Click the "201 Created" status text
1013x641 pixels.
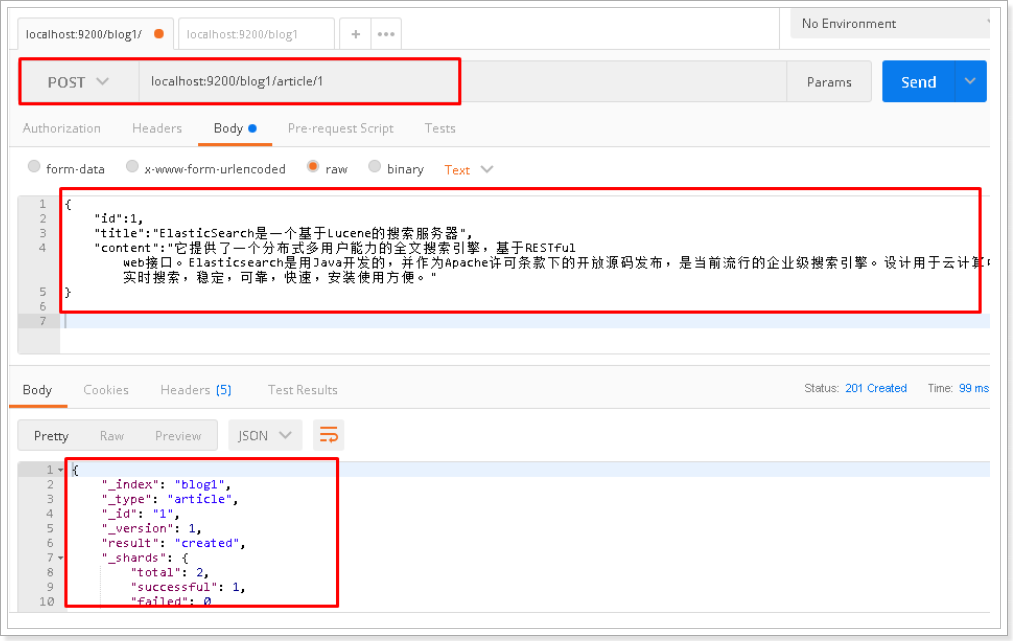876,388
